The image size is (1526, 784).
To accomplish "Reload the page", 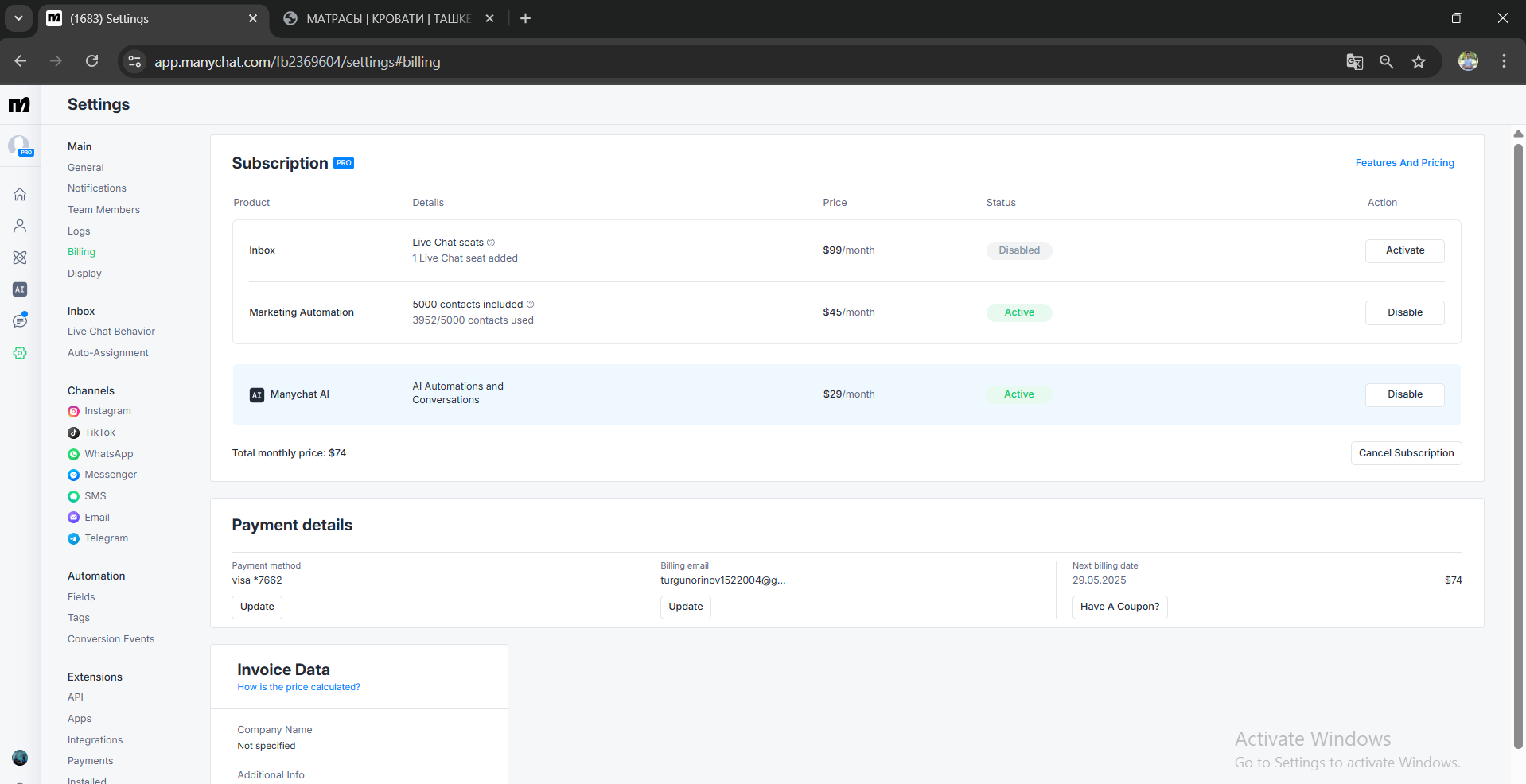I will click(x=92, y=61).
